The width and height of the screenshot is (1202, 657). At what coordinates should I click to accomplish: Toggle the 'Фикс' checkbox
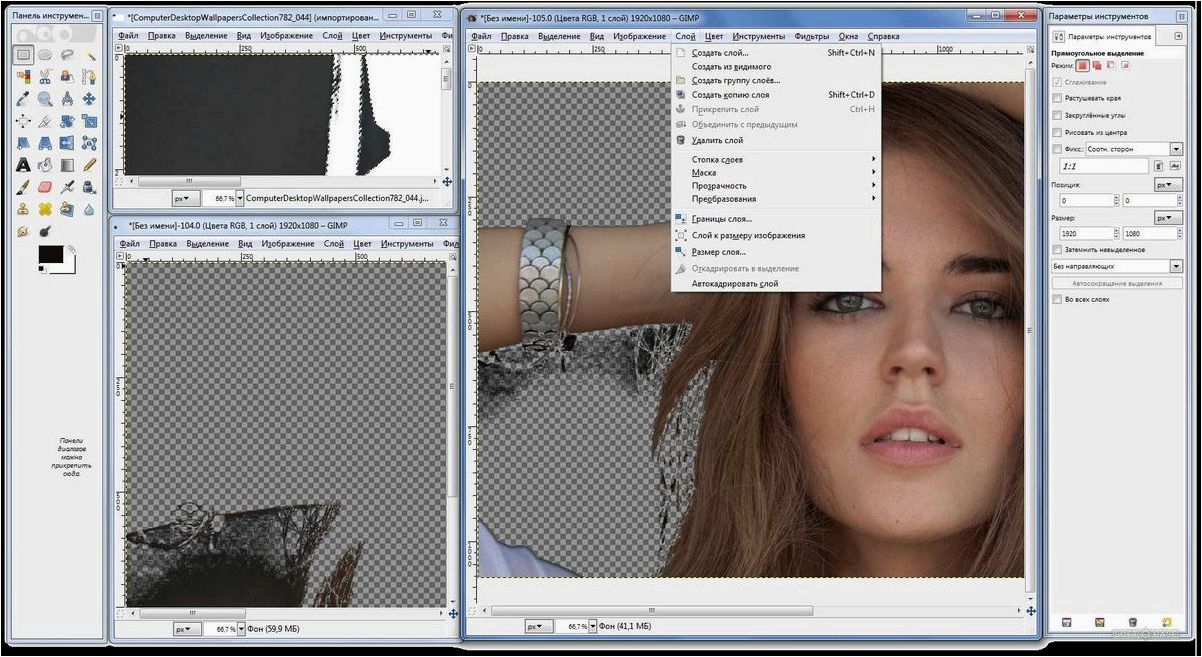(1057, 149)
